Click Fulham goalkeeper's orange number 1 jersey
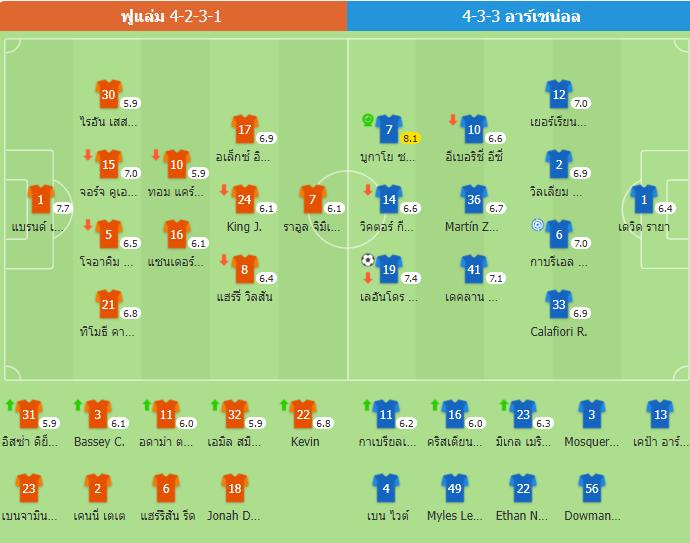 pyautogui.click(x=40, y=200)
